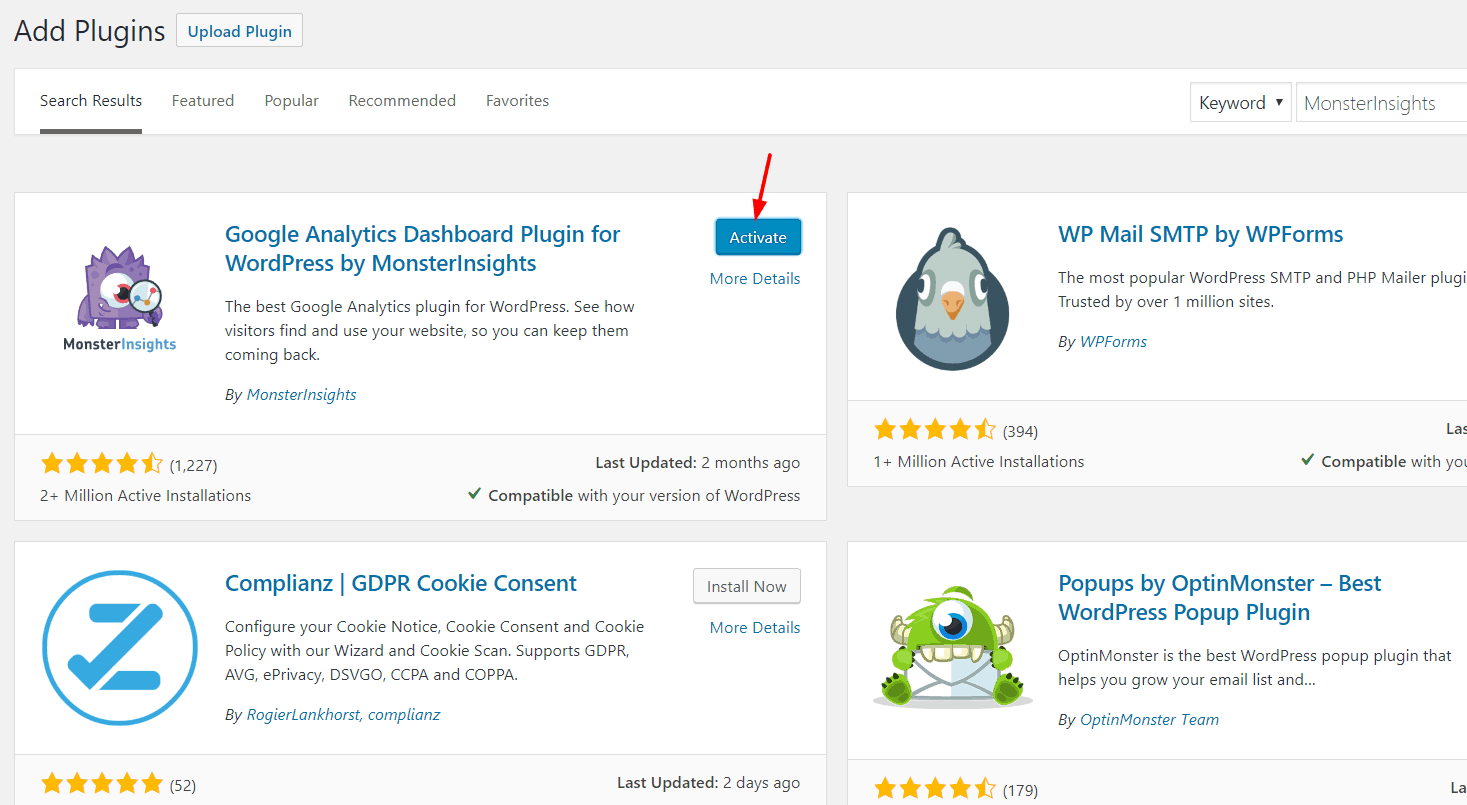
Task: Open the MonsterInsights author link
Action: coord(302,394)
